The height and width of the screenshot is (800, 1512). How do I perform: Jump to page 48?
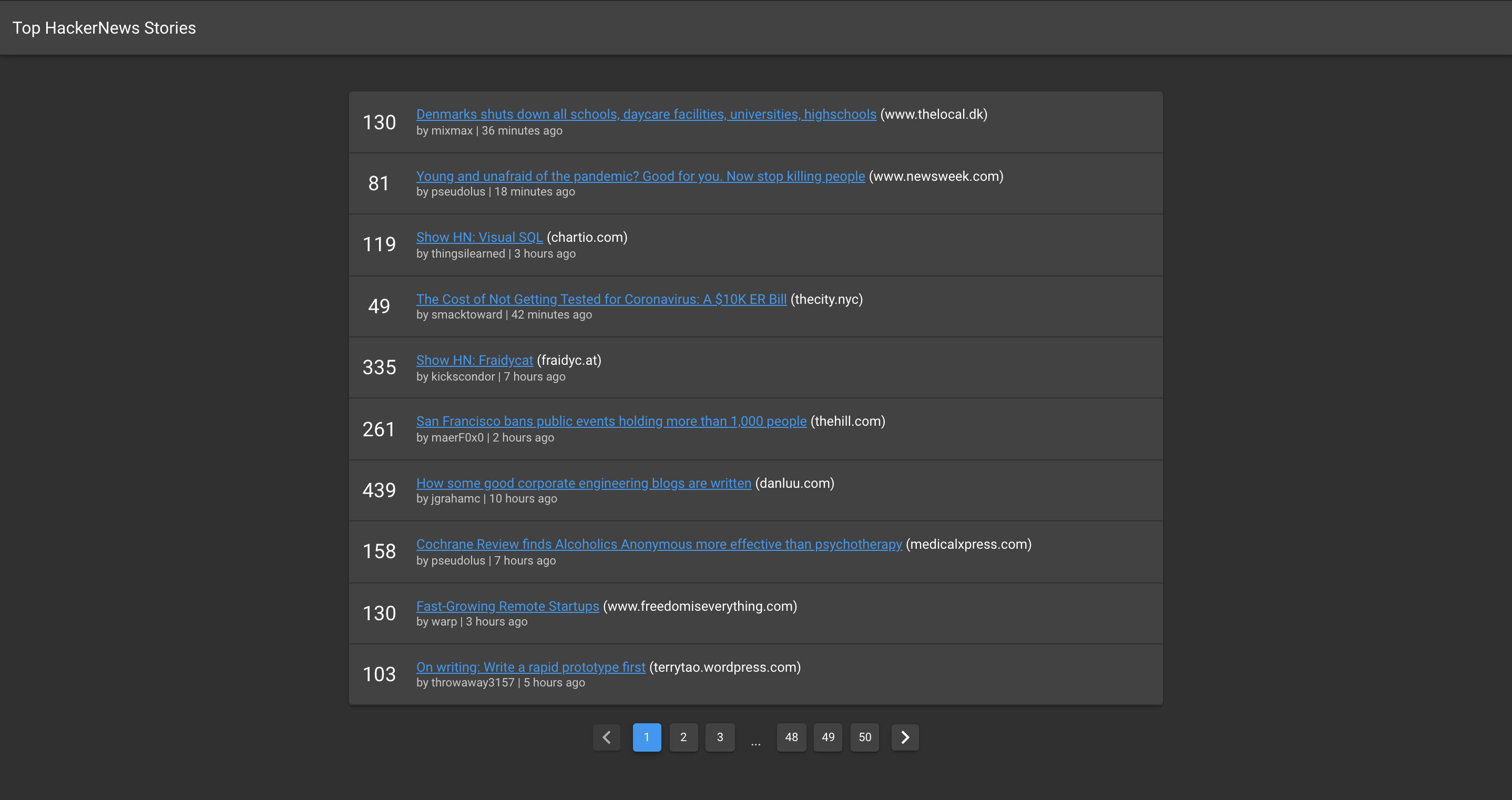(x=791, y=737)
